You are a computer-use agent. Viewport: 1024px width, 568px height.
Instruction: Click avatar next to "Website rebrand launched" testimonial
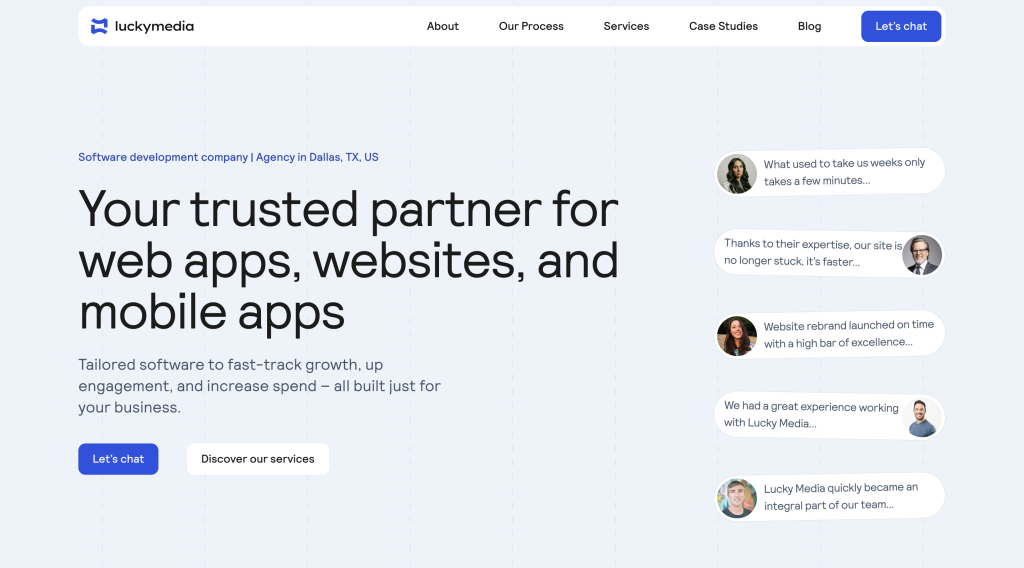click(737, 335)
